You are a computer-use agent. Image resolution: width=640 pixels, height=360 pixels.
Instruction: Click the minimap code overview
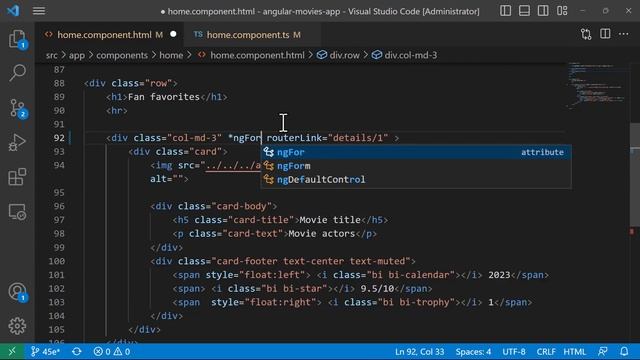(597, 86)
